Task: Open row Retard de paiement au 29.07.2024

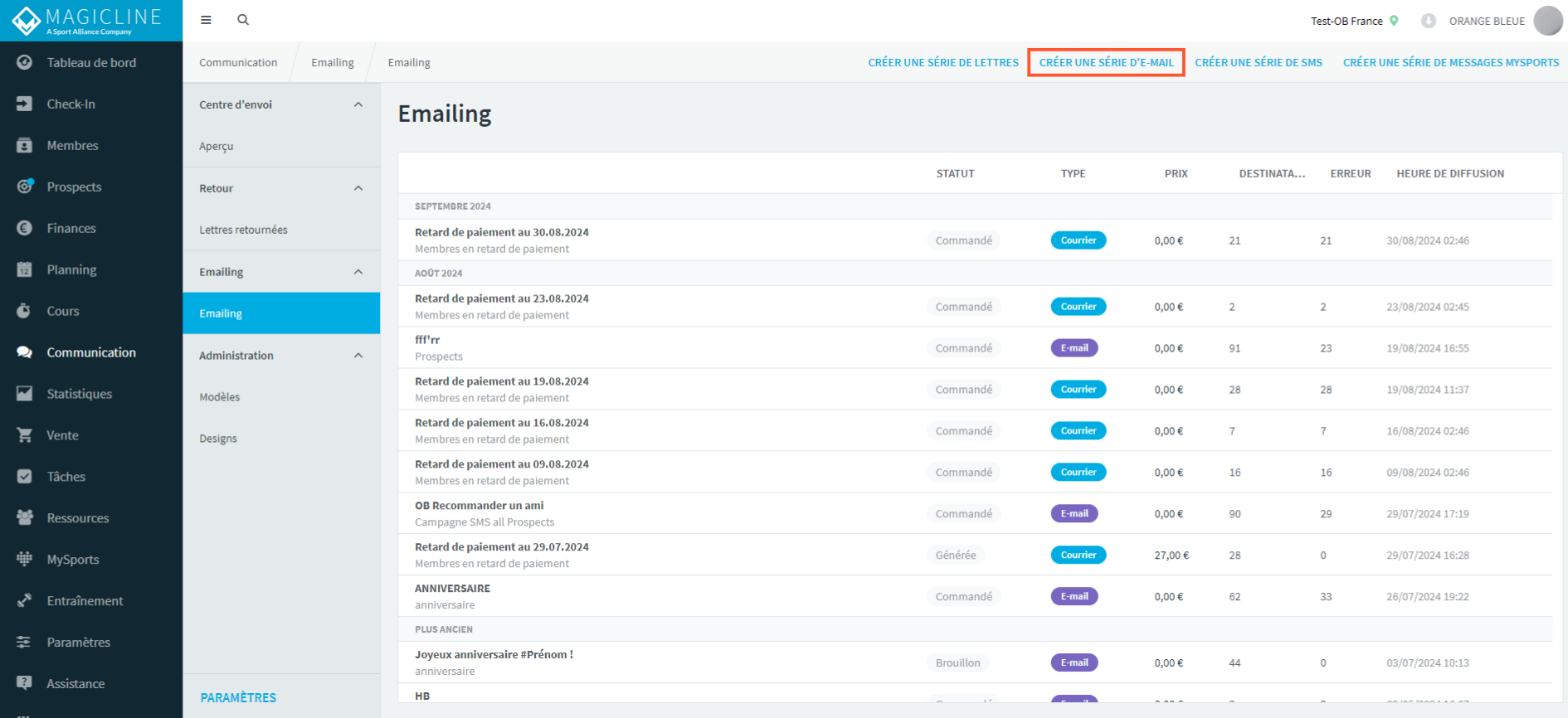Action: (976, 555)
